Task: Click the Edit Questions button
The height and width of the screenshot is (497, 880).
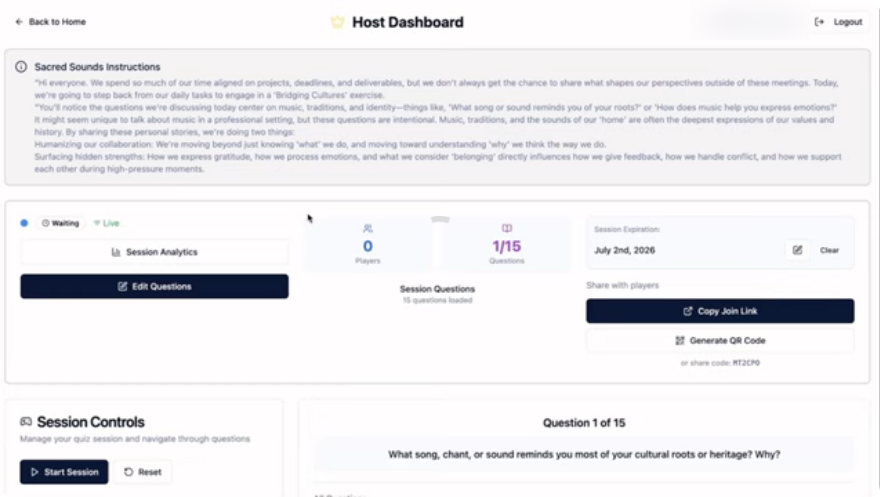Action: click(154, 286)
